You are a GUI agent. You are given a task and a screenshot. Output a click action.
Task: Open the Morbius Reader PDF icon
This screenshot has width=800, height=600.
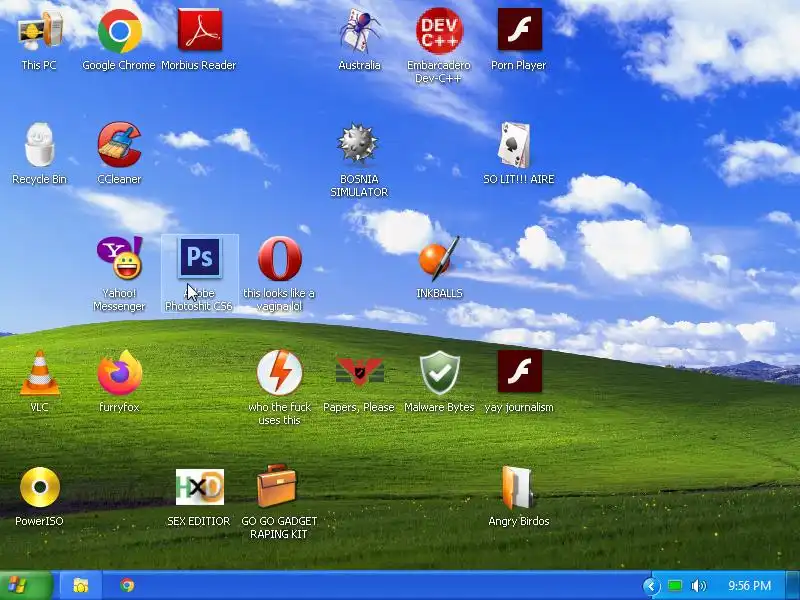click(199, 31)
